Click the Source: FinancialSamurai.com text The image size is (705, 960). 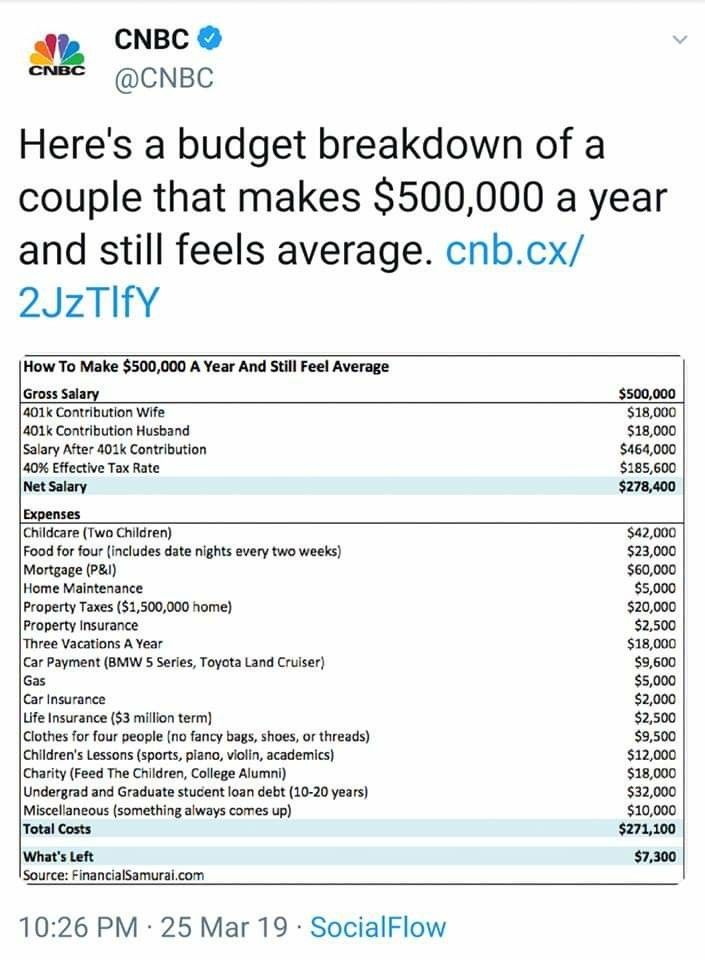[x=113, y=875]
